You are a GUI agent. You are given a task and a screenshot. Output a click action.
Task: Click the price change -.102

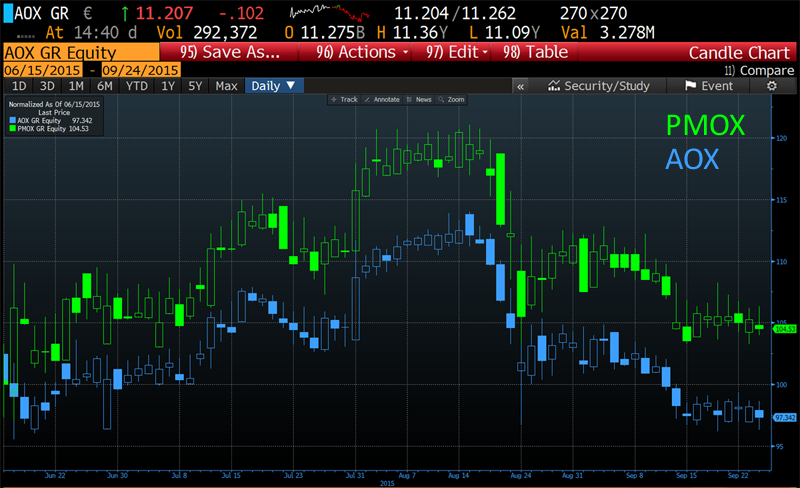tap(241, 13)
